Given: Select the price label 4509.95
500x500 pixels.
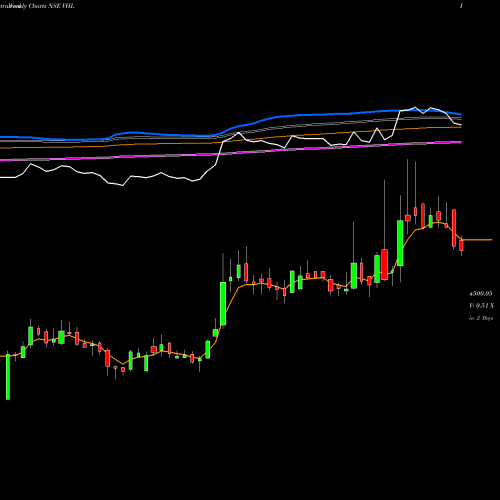Looking at the screenshot, I should 481,294.
